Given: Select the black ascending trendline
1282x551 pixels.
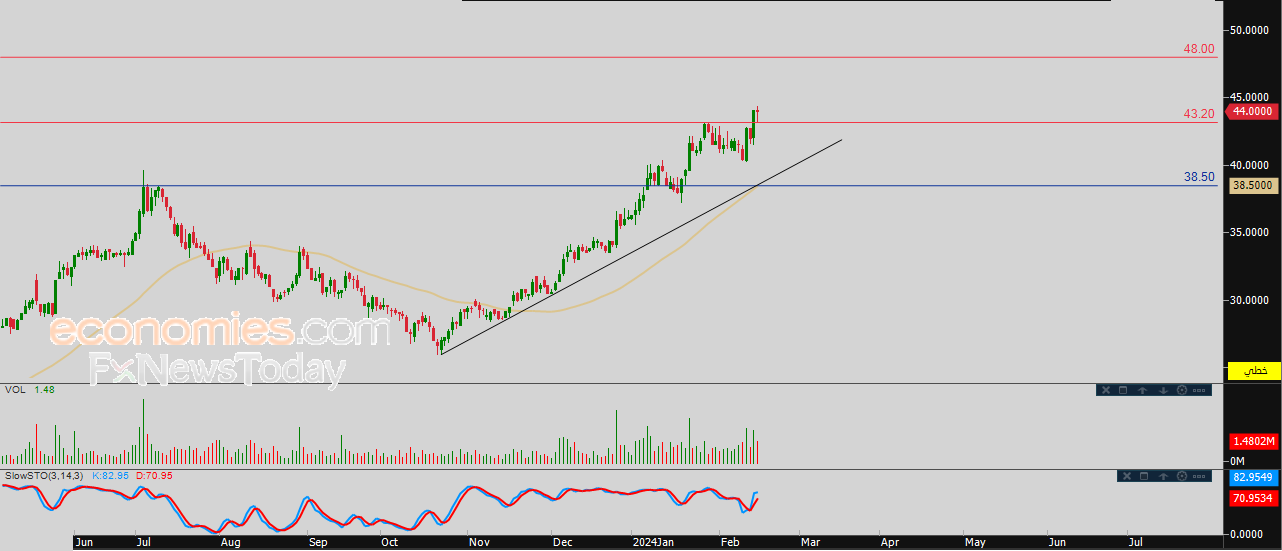Looking at the screenshot, I should (x=640, y=247).
